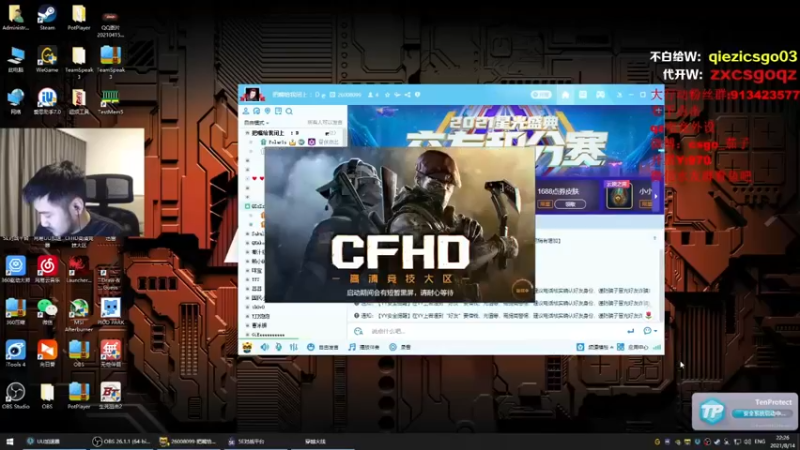The height and width of the screenshot is (450, 800).
Task: Click the member list person icon in YY sidebar
Action: tap(246, 111)
